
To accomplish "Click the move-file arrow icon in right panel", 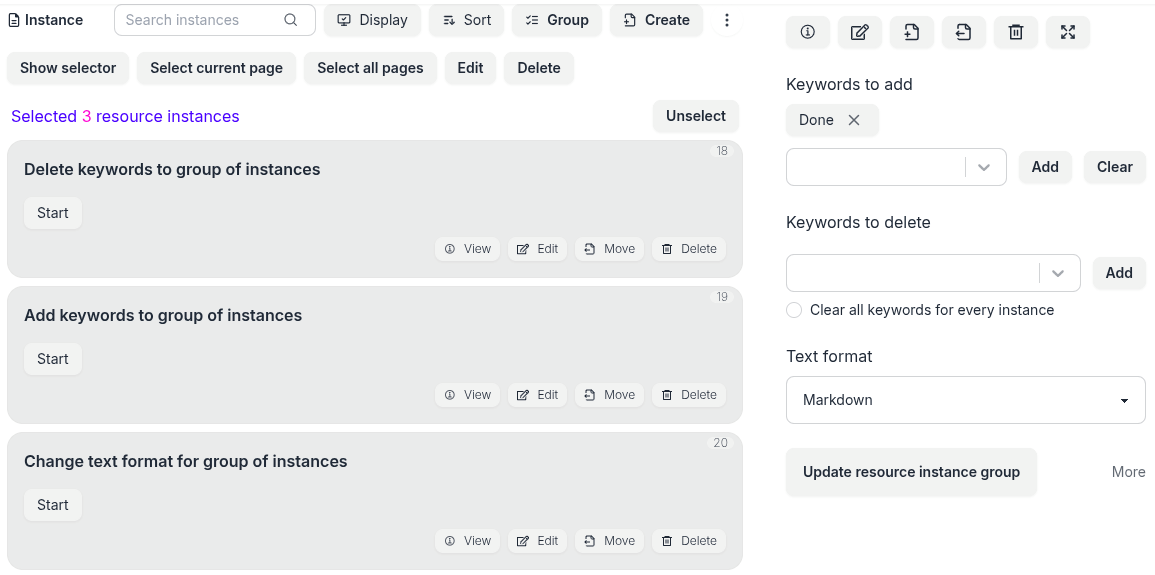I will click(964, 33).
